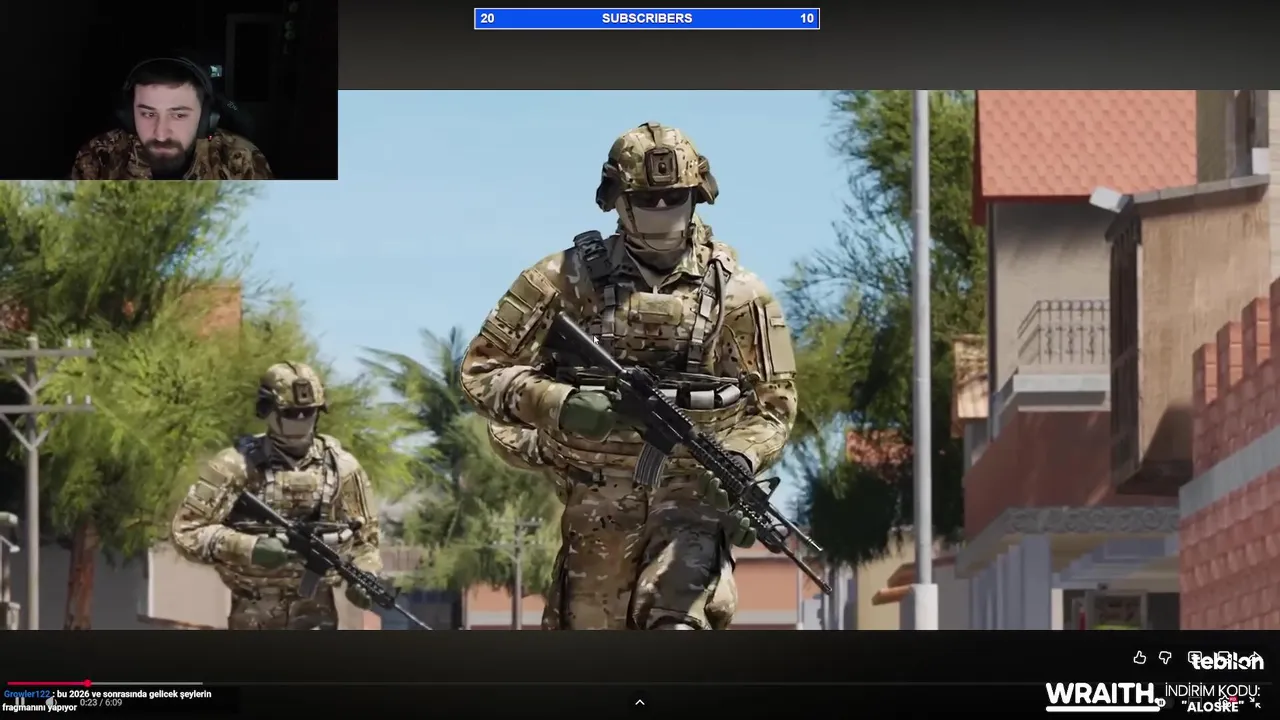Mute audio with the speaker icon
This screenshot has width=1280, height=720.
coord(50,702)
